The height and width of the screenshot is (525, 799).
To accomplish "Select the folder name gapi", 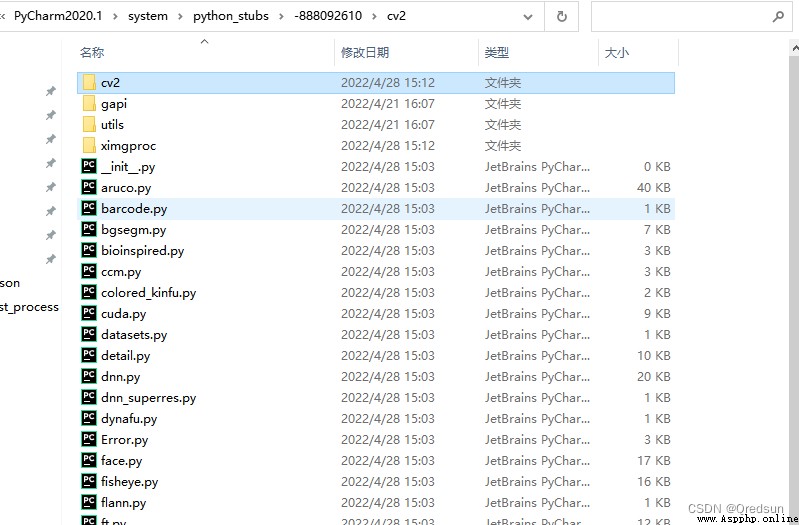I will tap(114, 103).
